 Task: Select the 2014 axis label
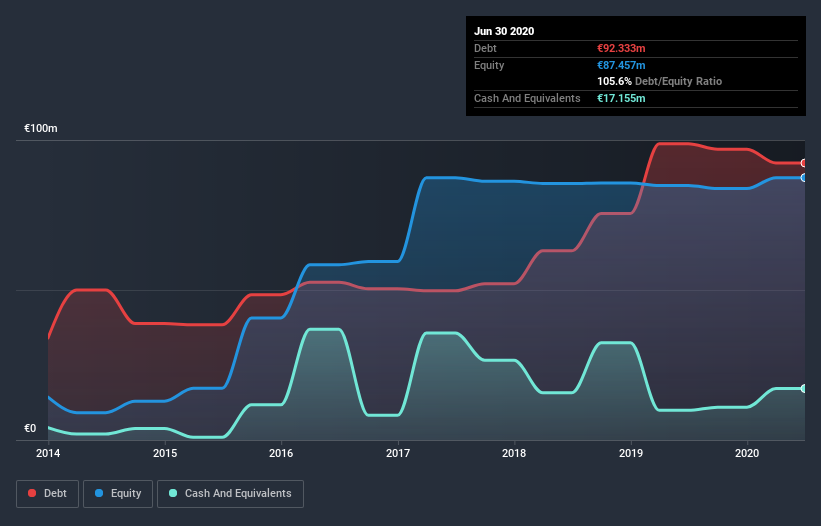(48, 453)
